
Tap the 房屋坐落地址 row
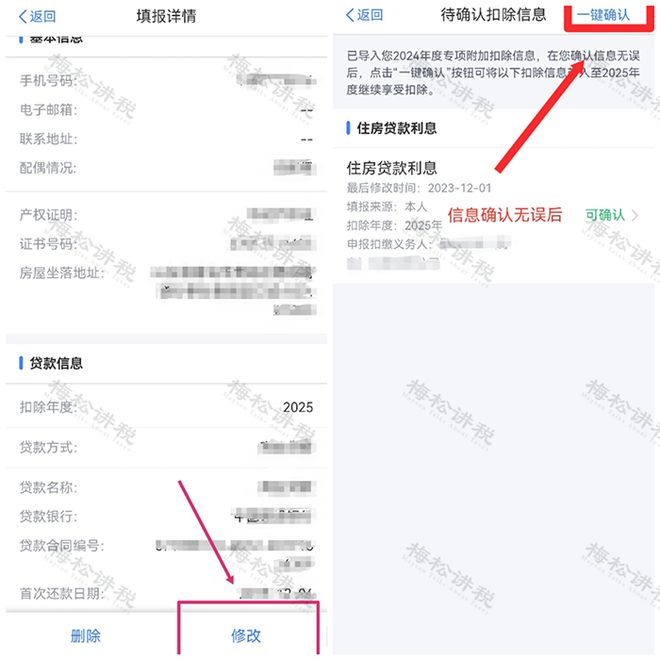coord(166,291)
